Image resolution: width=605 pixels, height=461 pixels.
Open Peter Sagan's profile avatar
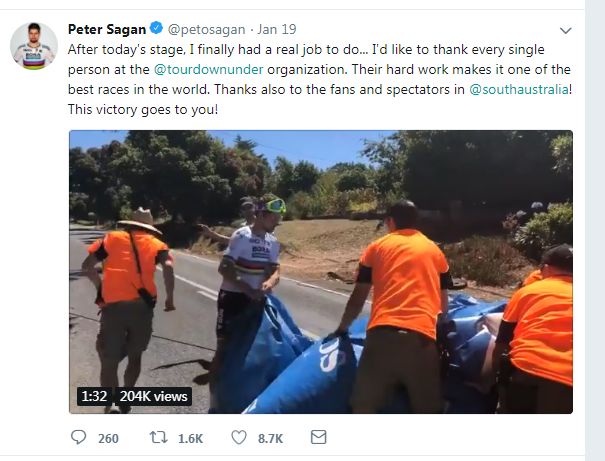pyautogui.click(x=34, y=46)
